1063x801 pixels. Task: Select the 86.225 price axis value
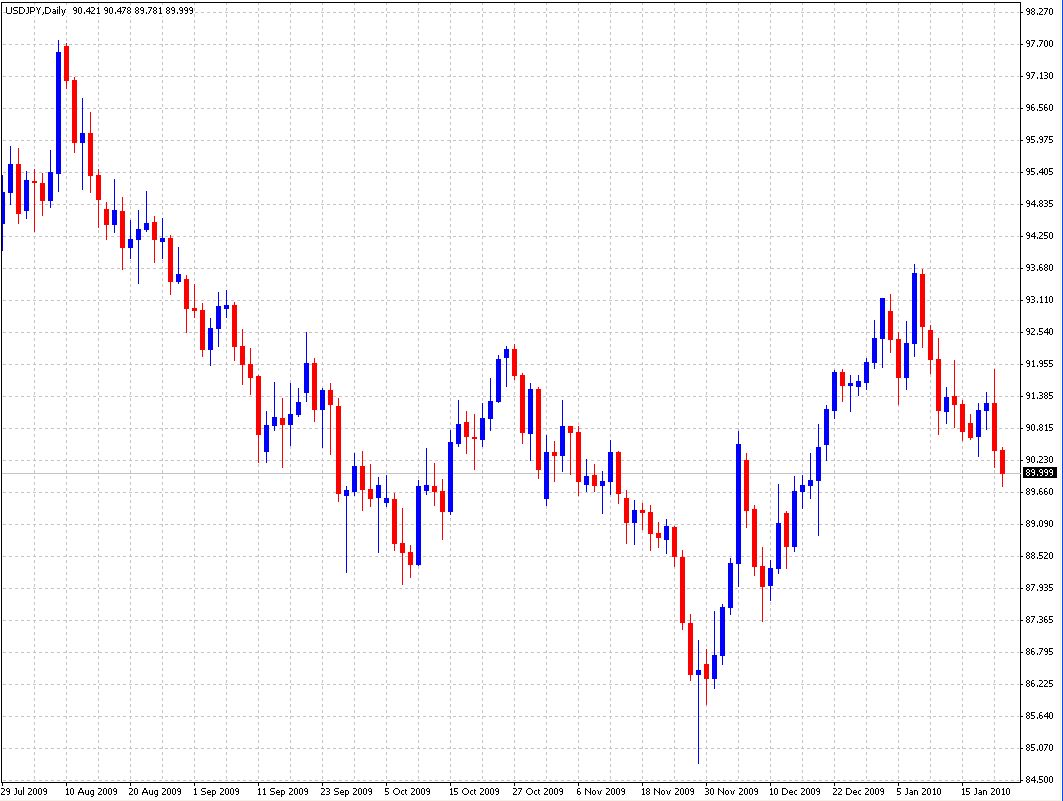point(1039,683)
